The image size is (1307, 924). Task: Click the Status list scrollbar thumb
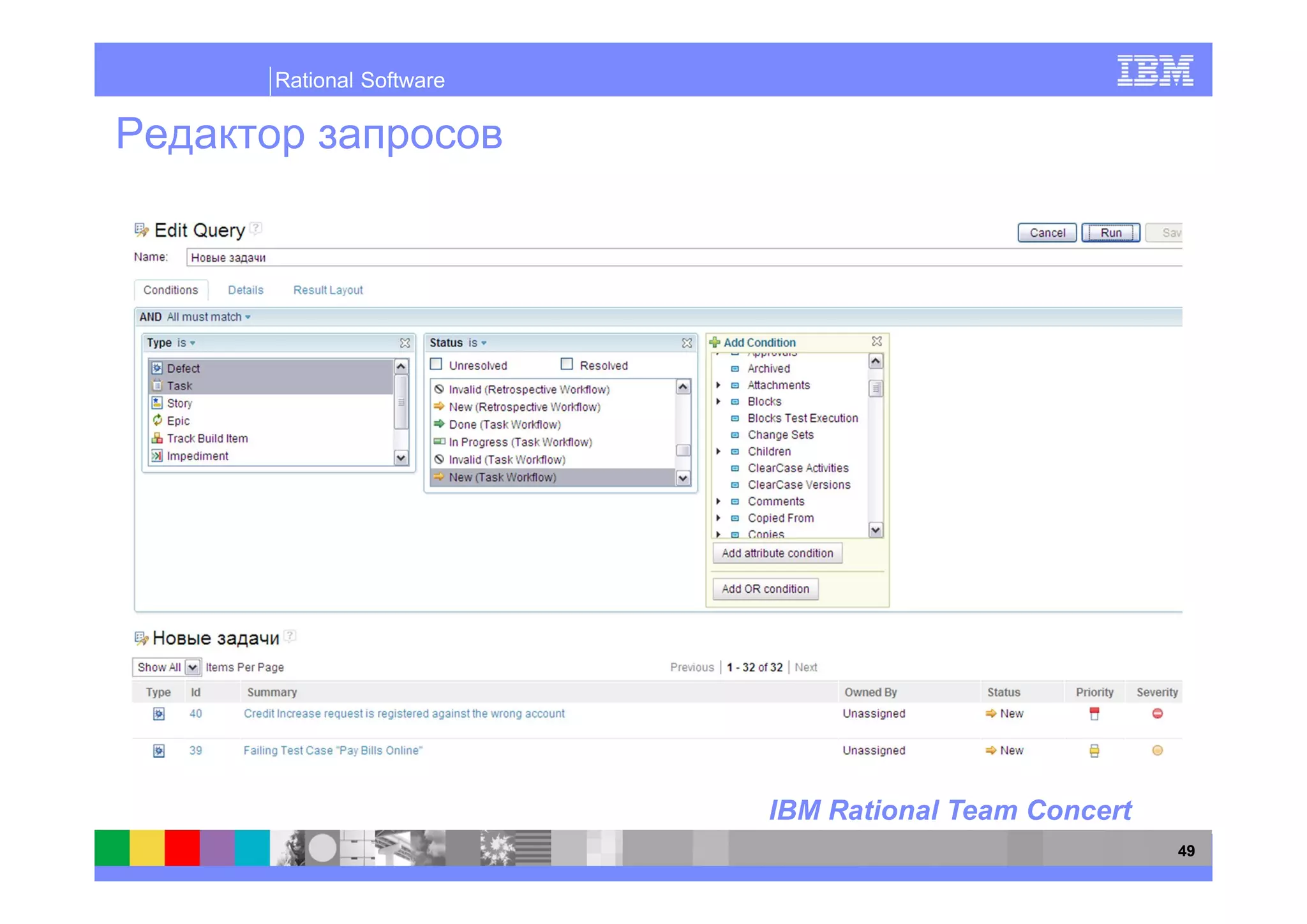[x=683, y=451]
